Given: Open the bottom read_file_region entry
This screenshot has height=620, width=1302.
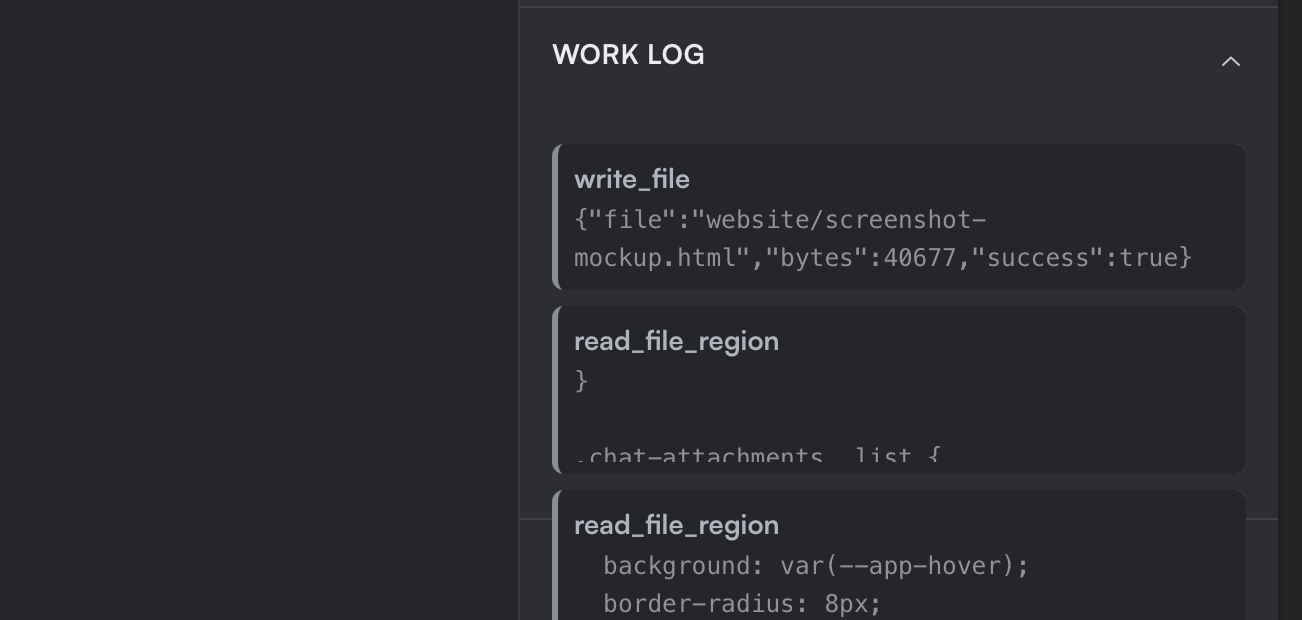Looking at the screenshot, I should click(x=900, y=560).
